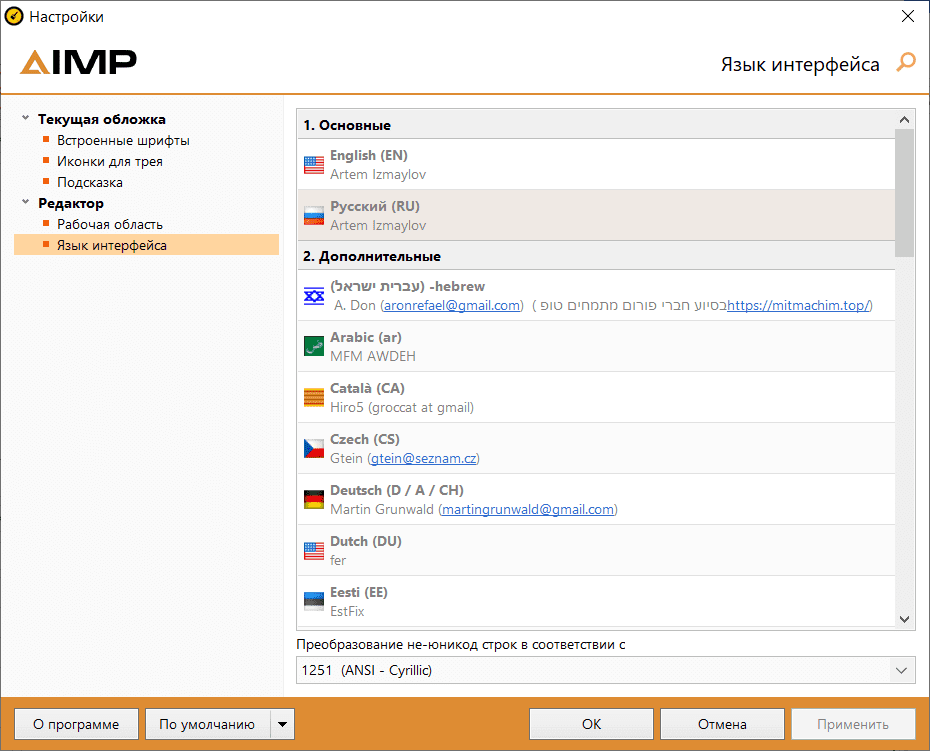Confirm settings with the OK button

point(591,724)
